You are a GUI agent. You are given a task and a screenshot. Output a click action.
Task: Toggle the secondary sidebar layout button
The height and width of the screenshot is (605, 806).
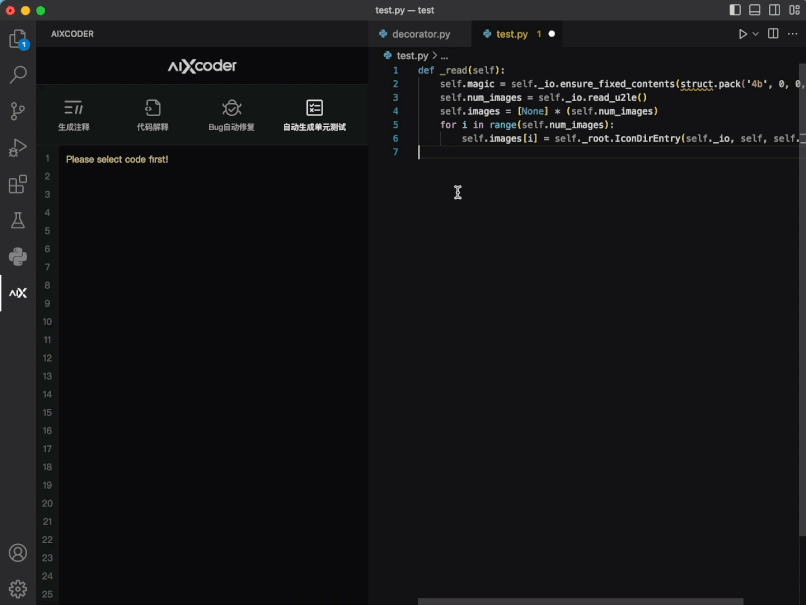[x=774, y=10]
